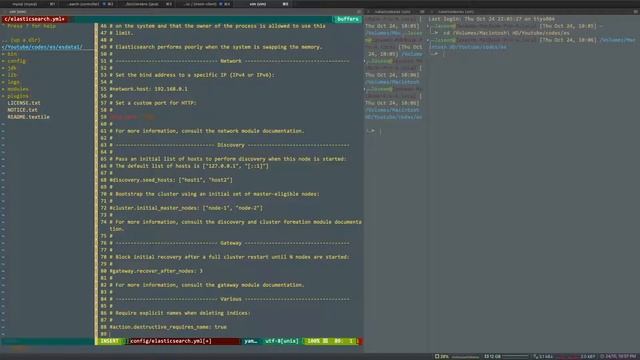This screenshot has height=360, width=640.
Task: Expand the bin folder arrow in file tree
Action: click(x=3, y=54)
